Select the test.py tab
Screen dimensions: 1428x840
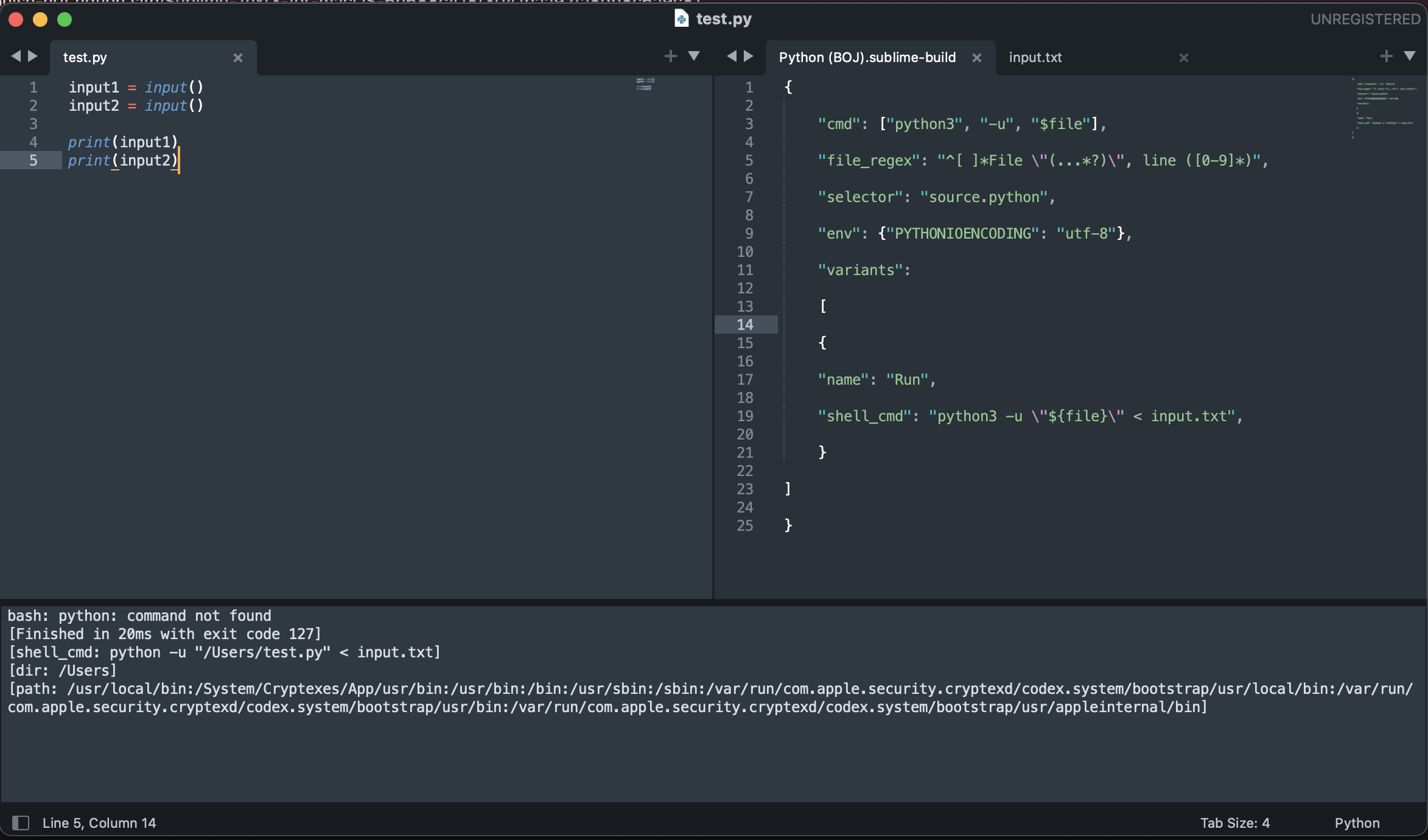[x=153, y=58]
